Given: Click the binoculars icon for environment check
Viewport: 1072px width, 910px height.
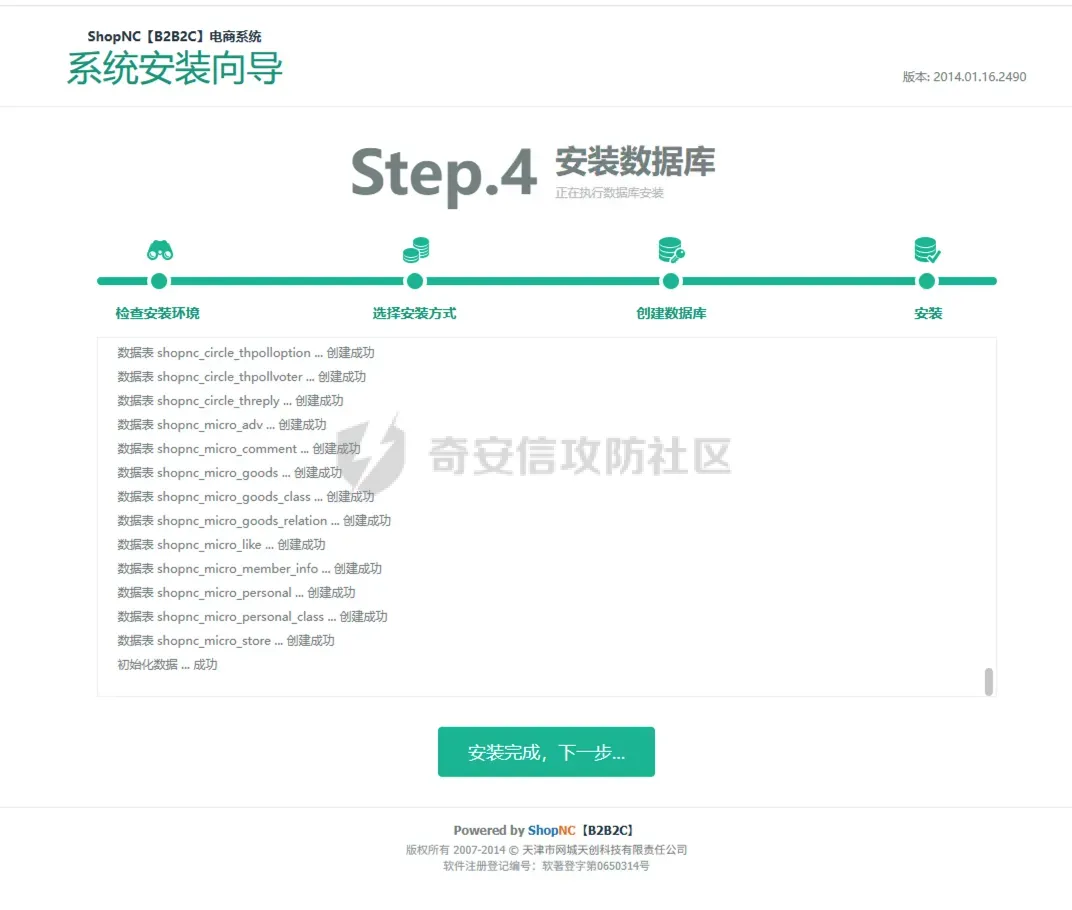Looking at the screenshot, I should click(x=160, y=250).
